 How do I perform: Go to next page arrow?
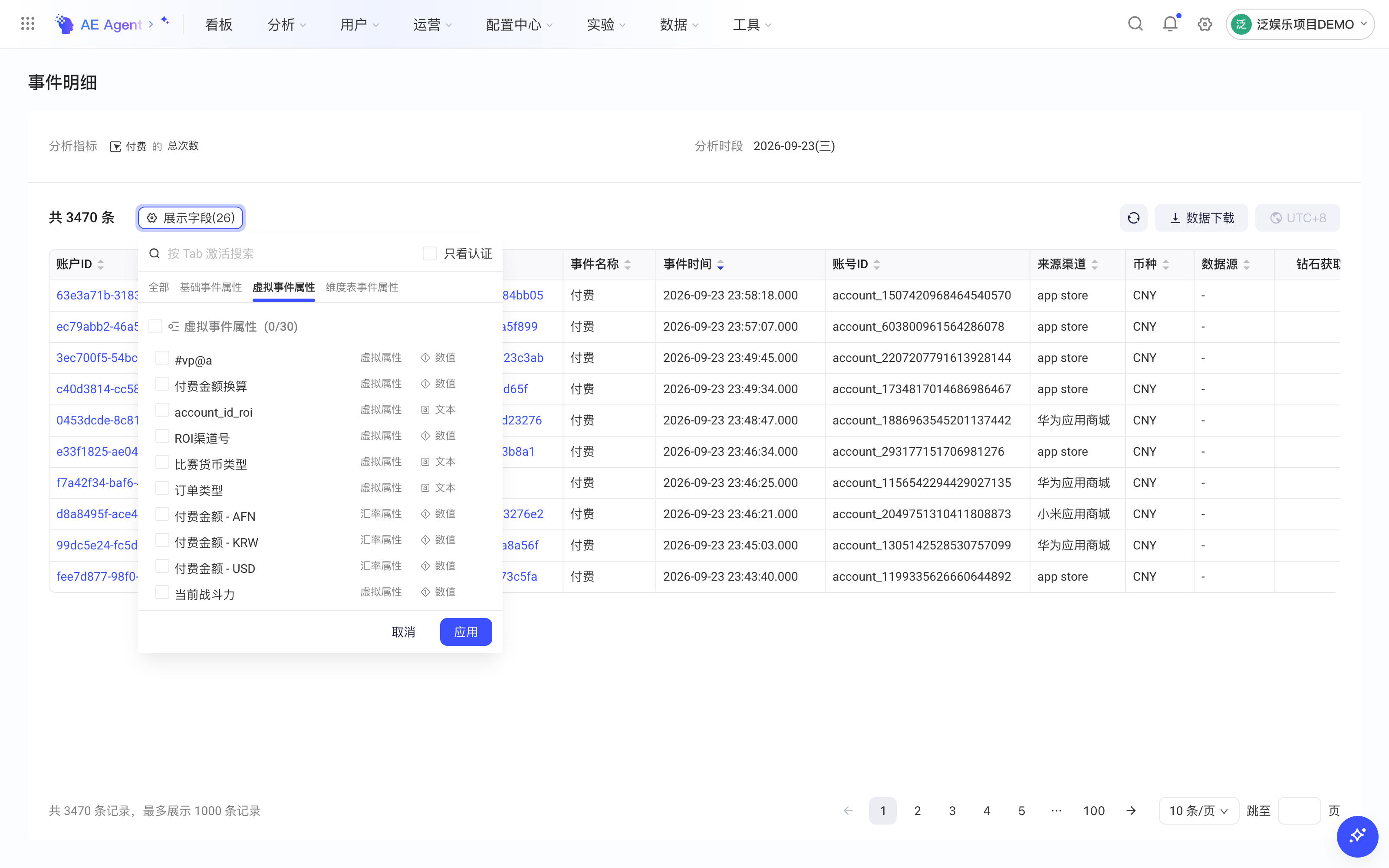point(1131,811)
